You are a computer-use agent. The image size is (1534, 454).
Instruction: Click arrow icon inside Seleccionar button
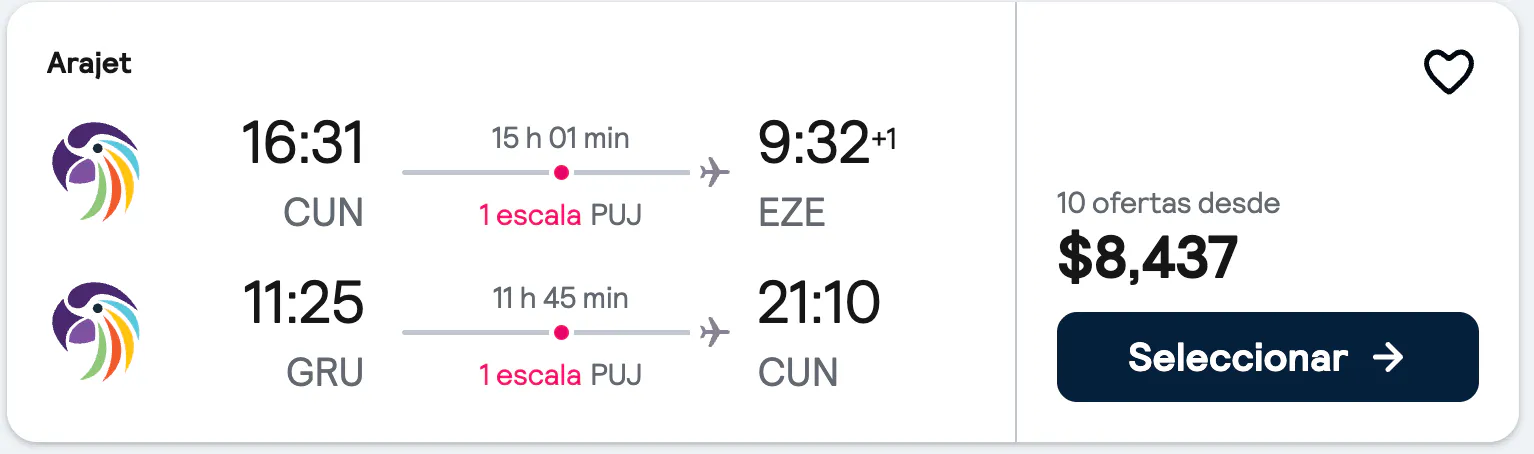click(1388, 358)
